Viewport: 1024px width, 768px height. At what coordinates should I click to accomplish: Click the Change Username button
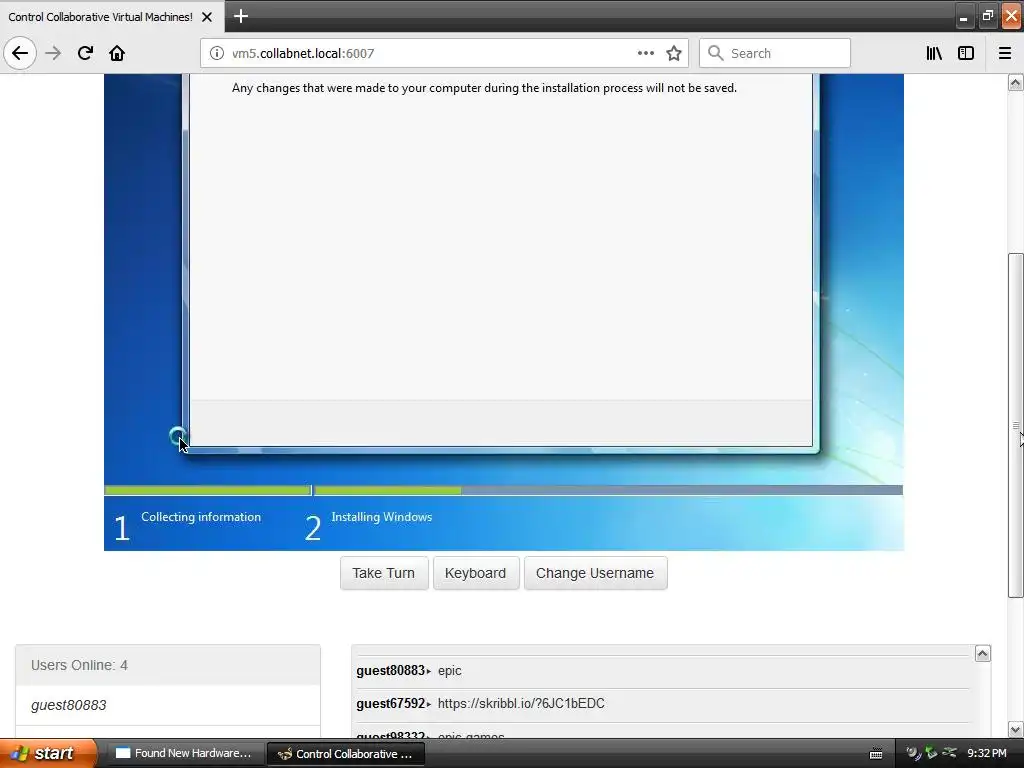595,573
